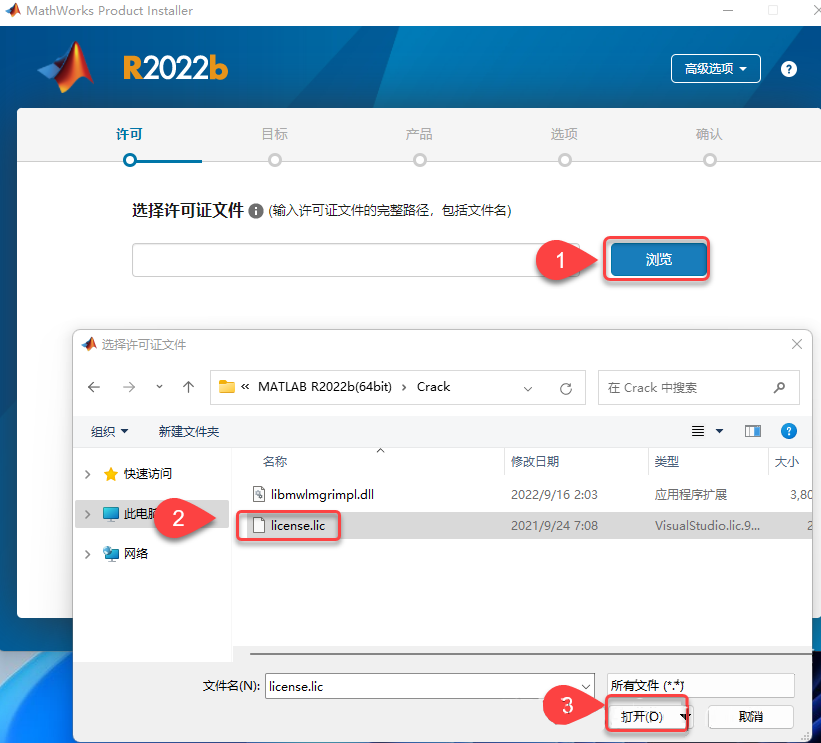Navigate back with the dialog back arrow
This screenshot has height=743, width=821.
[x=94, y=387]
